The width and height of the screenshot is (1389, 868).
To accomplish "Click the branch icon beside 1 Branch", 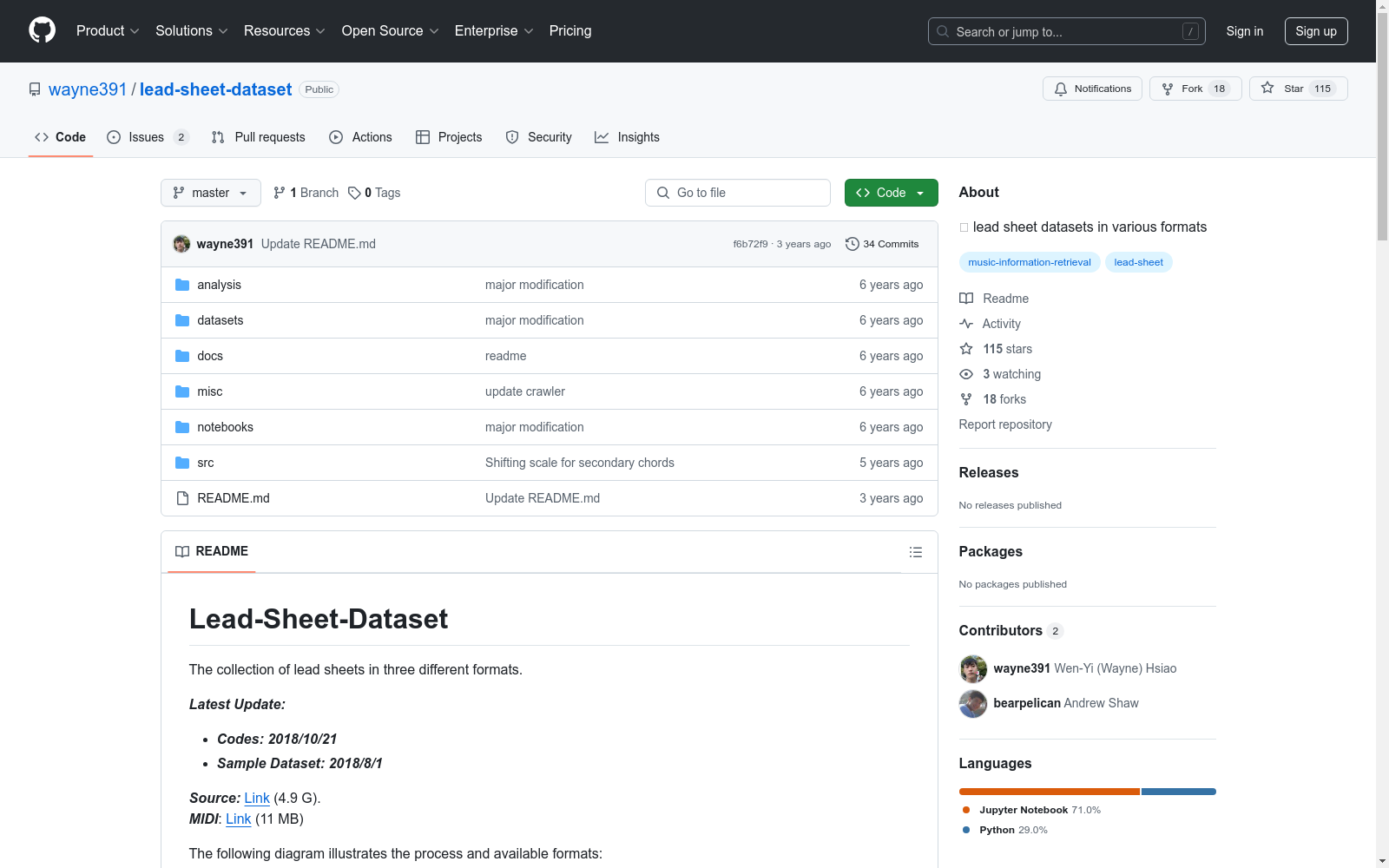I will [280, 193].
